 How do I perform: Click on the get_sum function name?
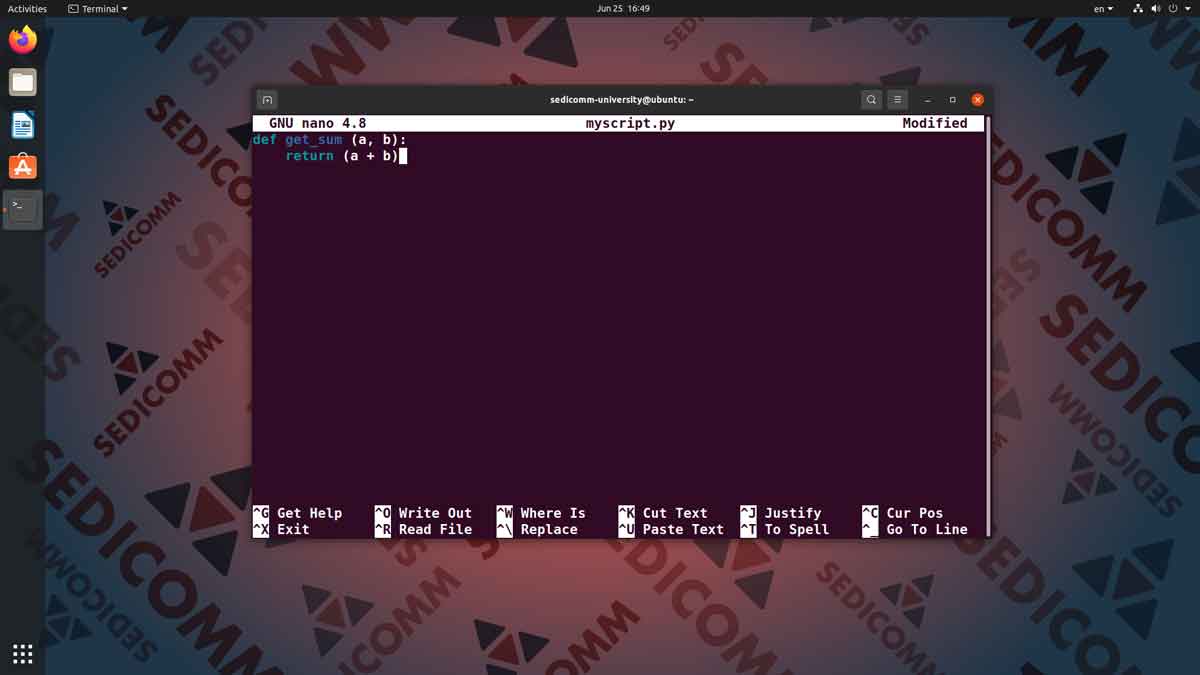[314, 140]
